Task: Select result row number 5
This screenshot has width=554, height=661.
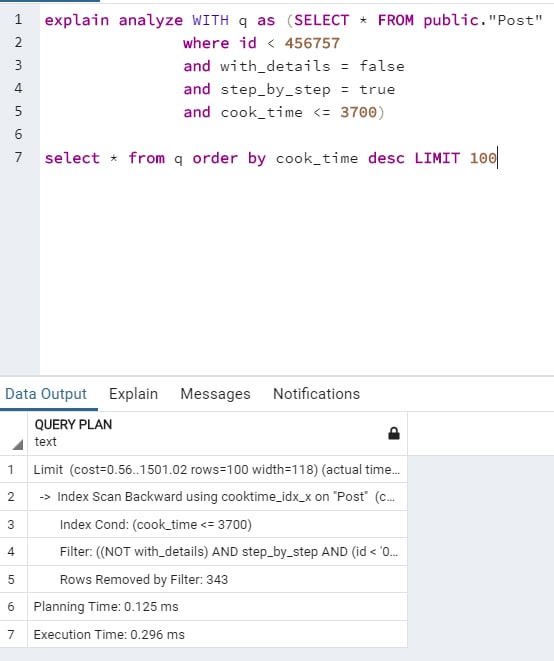Action: 11,579
